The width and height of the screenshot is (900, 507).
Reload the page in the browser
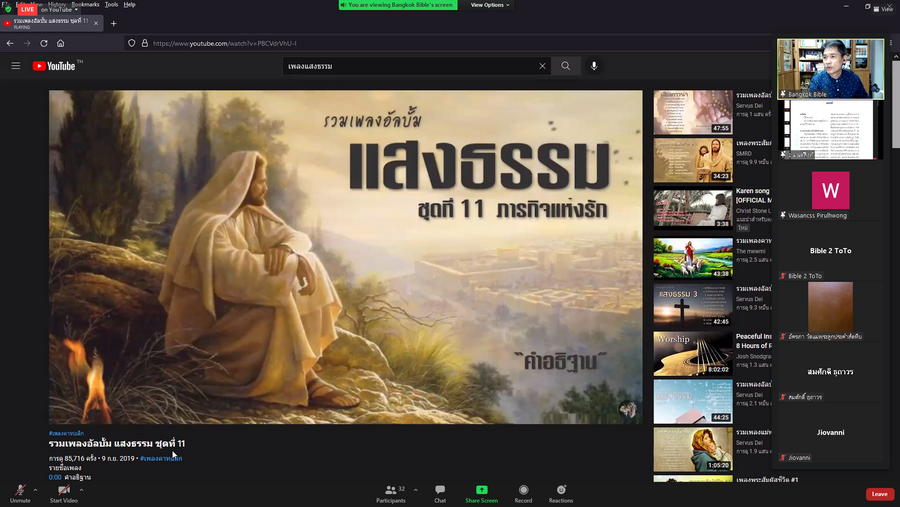(44, 43)
